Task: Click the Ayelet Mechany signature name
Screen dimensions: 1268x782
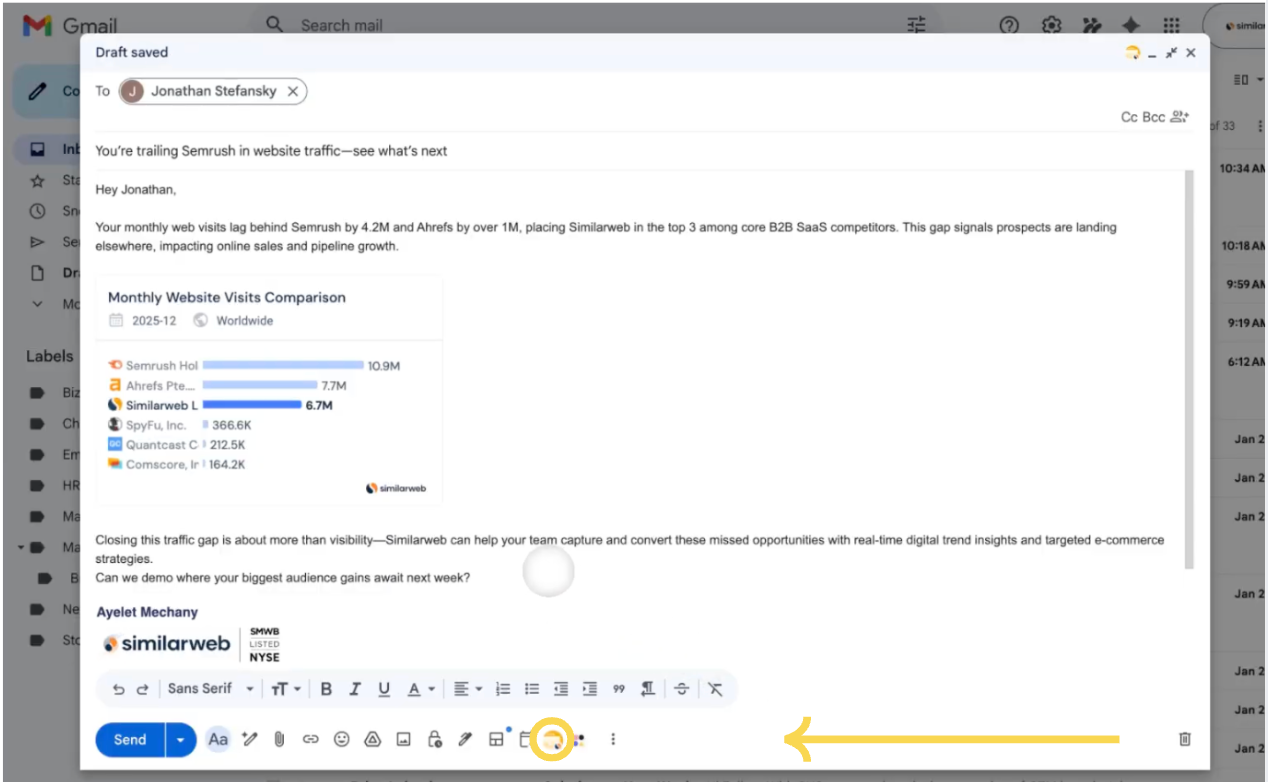Action: coord(147,612)
